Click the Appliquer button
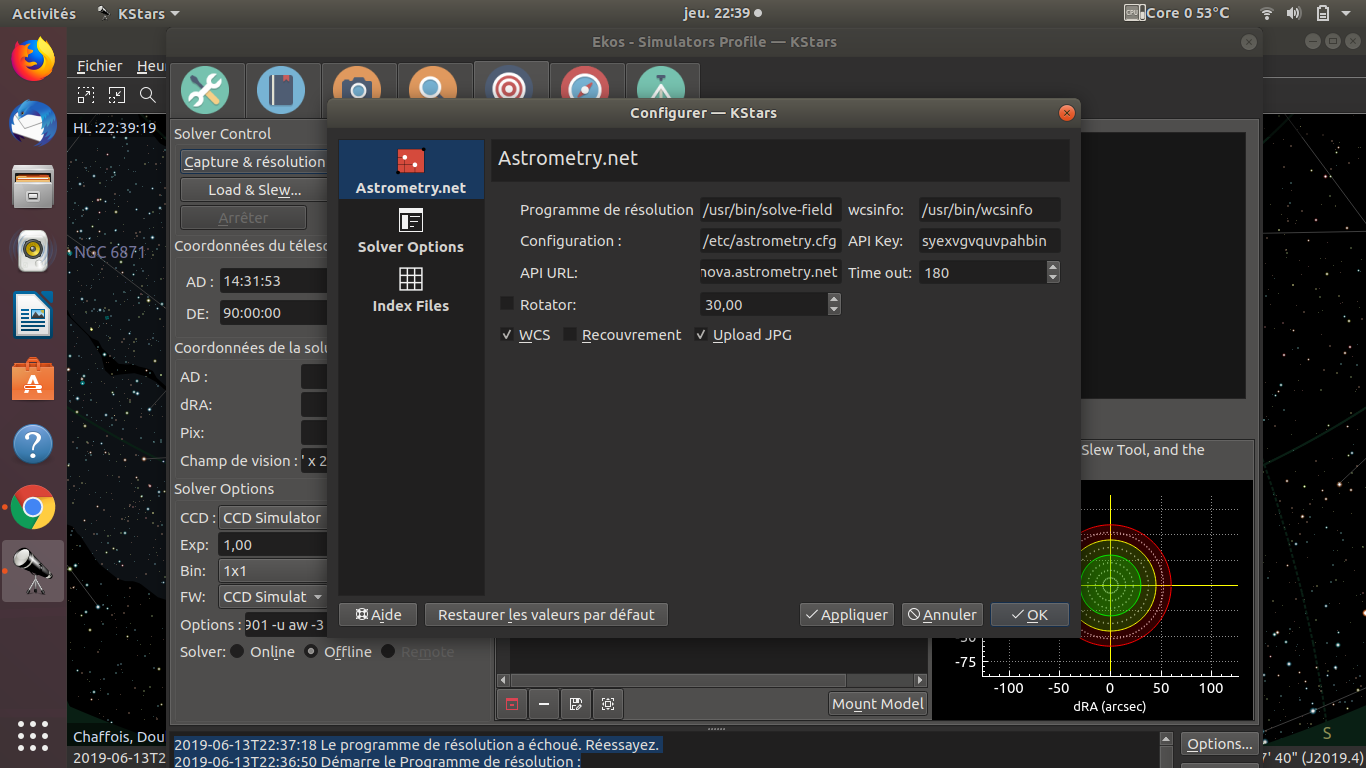Image resolution: width=1366 pixels, height=768 pixels. click(x=846, y=615)
